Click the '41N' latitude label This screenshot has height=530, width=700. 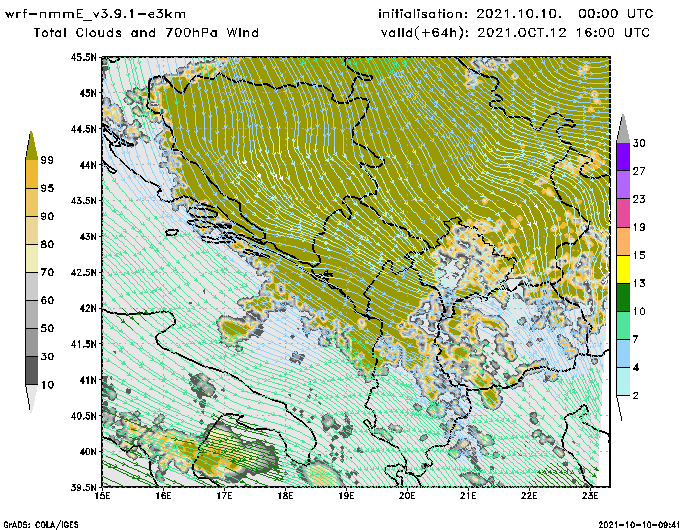point(88,380)
